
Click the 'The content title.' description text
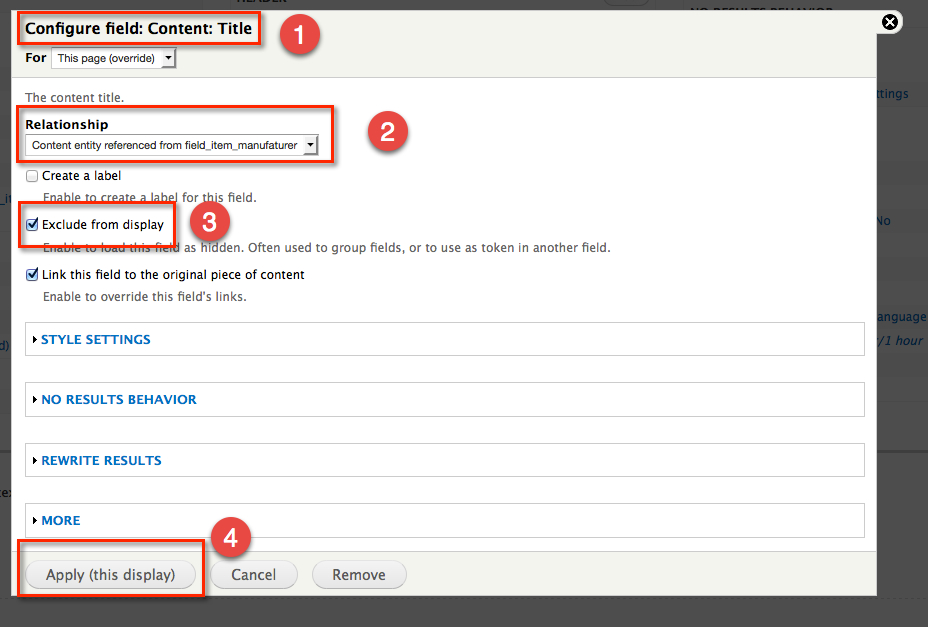(75, 98)
